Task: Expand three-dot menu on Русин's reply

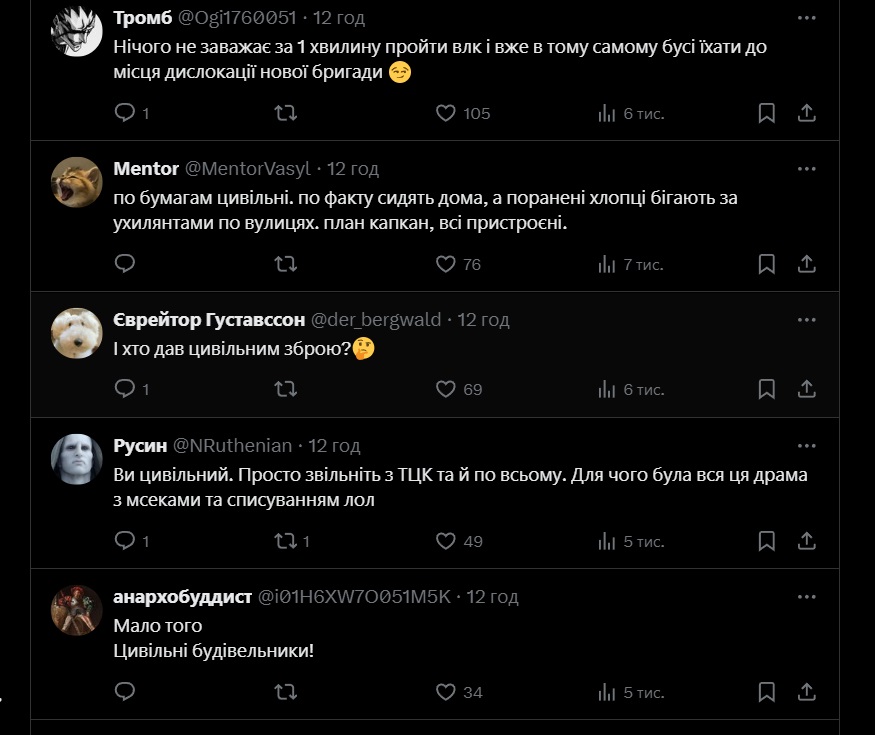Action: (x=807, y=445)
